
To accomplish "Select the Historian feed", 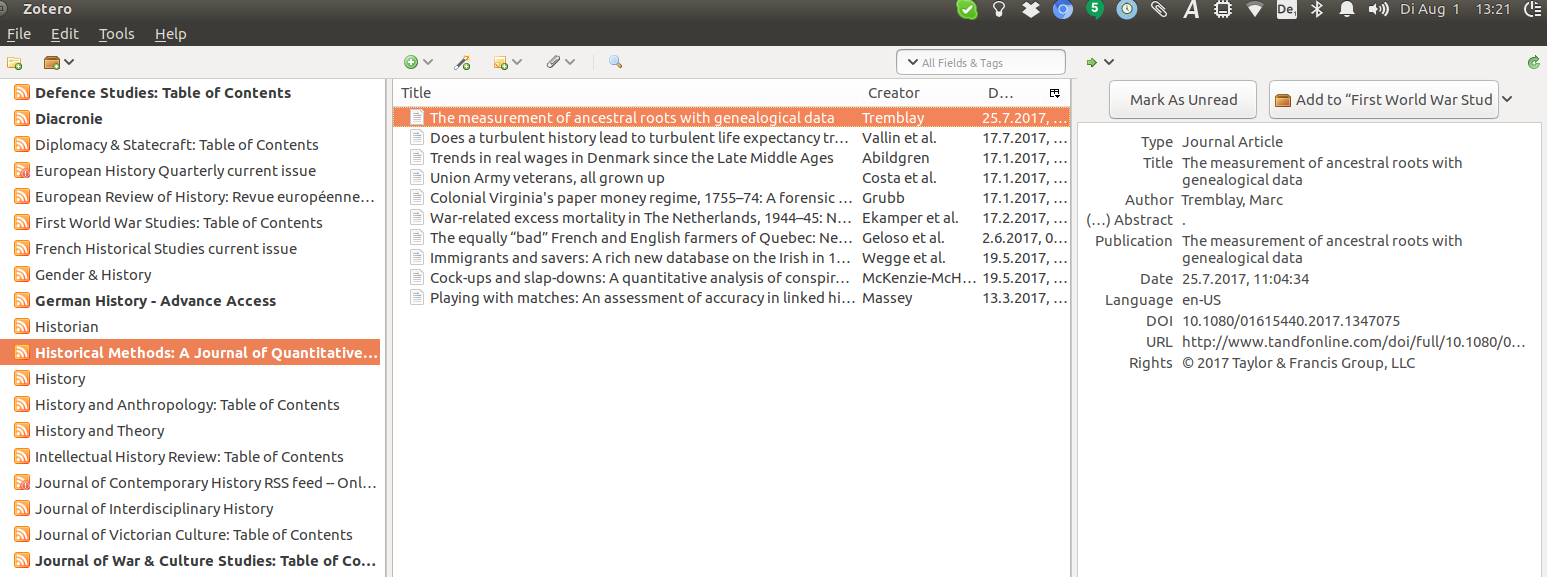I will [x=190, y=327].
